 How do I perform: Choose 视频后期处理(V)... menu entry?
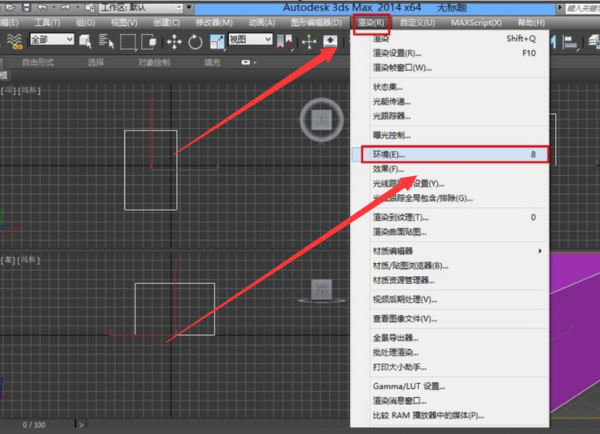(450, 299)
